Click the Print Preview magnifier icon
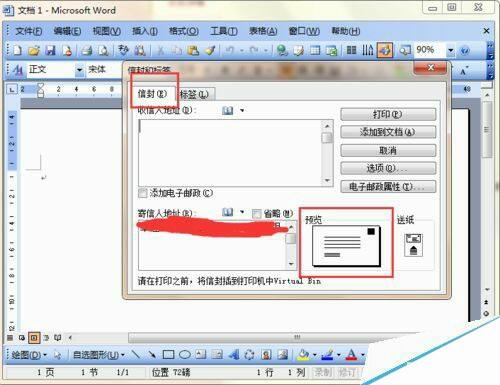 coord(103,50)
